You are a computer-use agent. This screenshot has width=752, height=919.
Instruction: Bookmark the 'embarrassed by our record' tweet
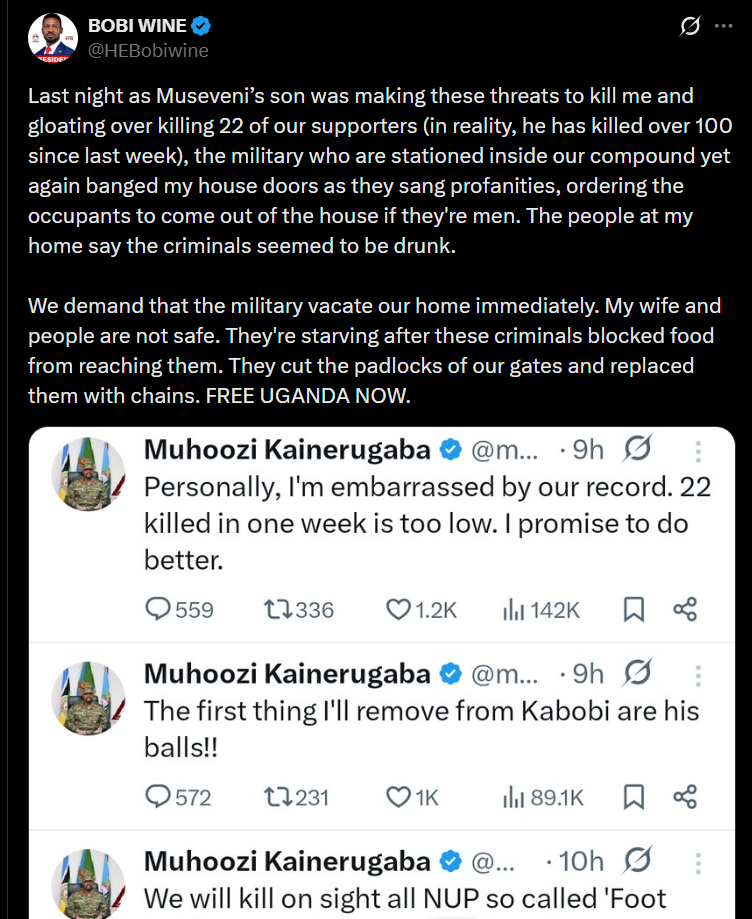pos(633,609)
